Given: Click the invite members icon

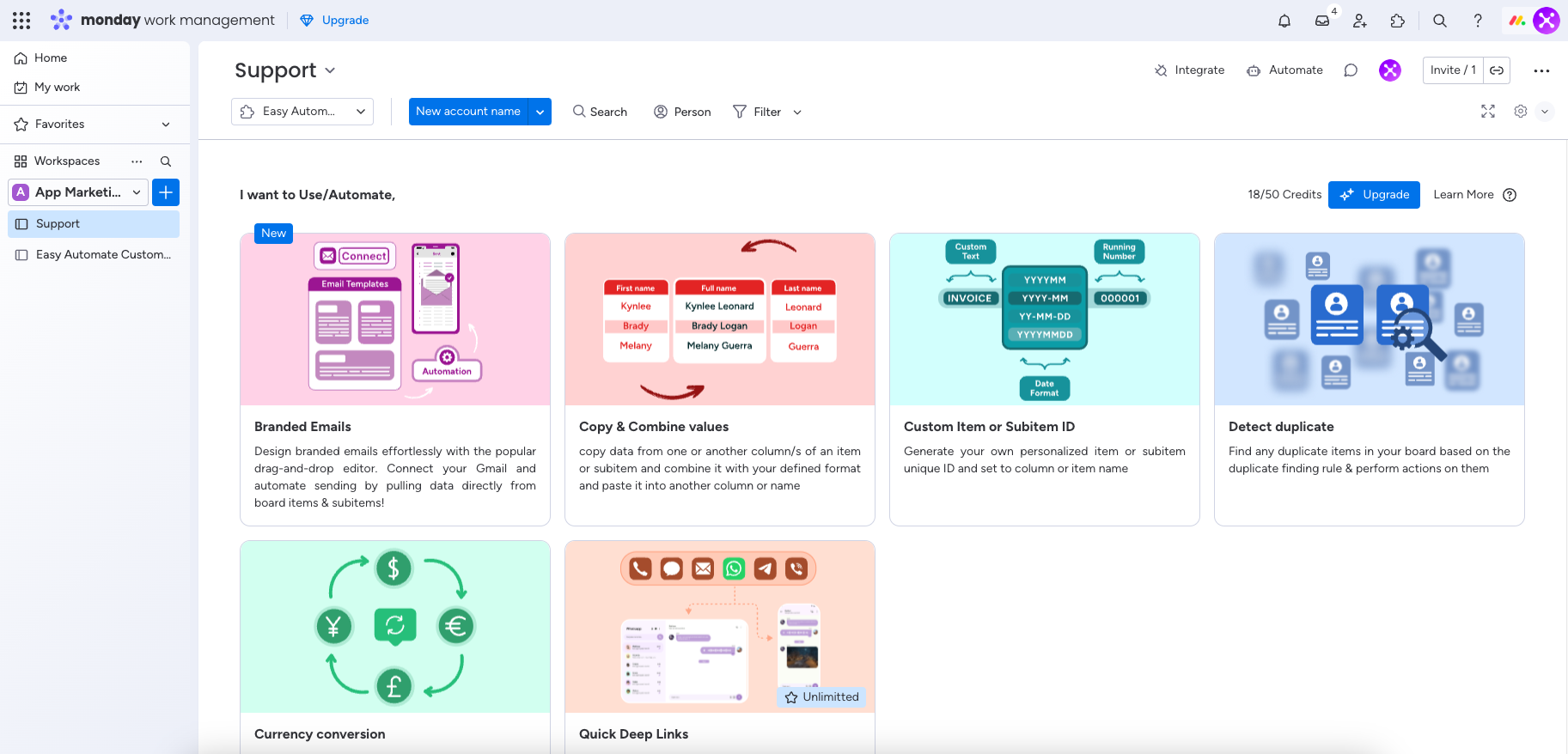Looking at the screenshot, I should point(1360,21).
